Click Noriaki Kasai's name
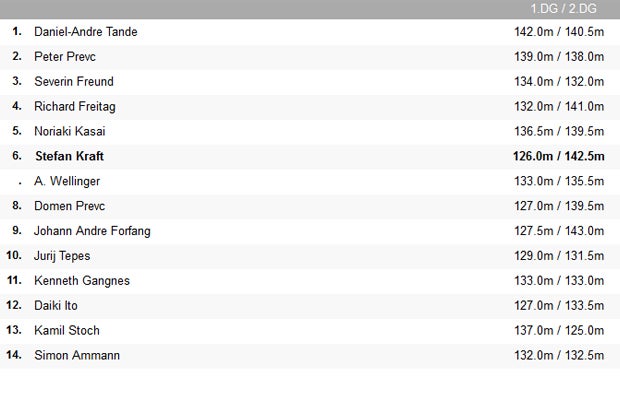This screenshot has height=417, width=620. (x=70, y=131)
